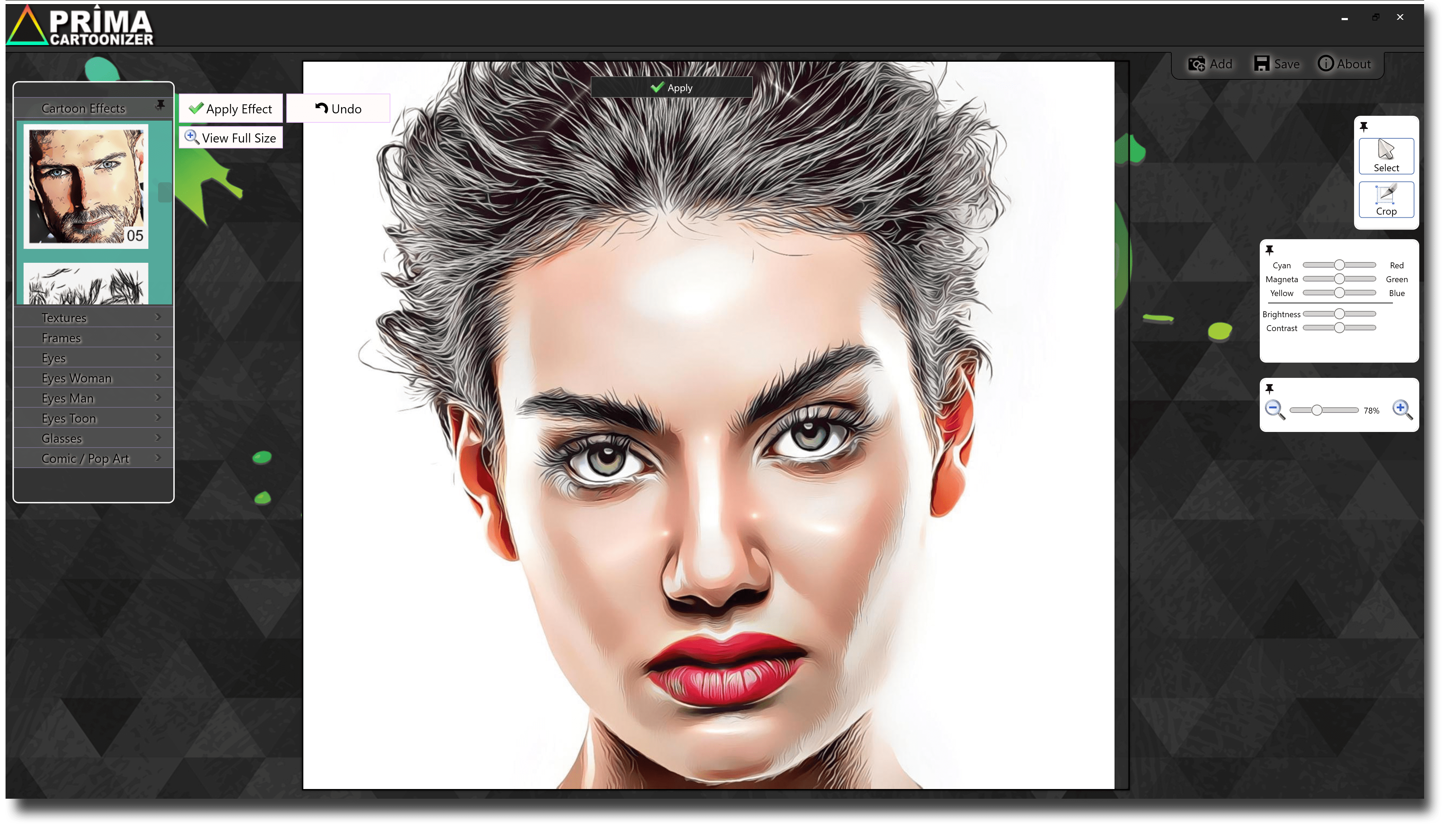Activate the Crop tool

point(1386,199)
